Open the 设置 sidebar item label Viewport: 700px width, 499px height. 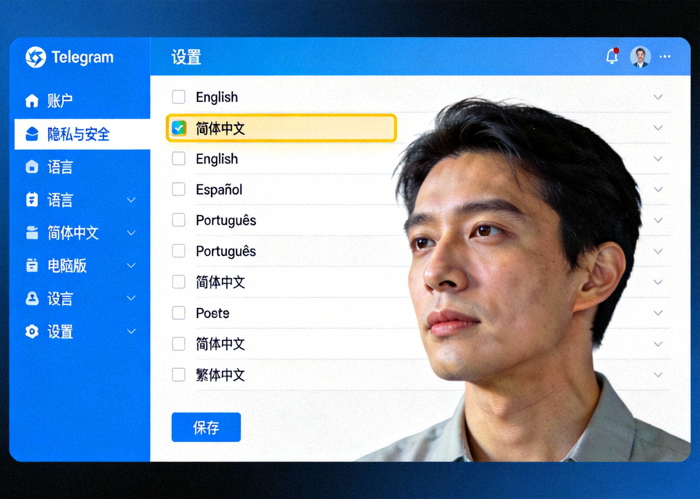60,332
